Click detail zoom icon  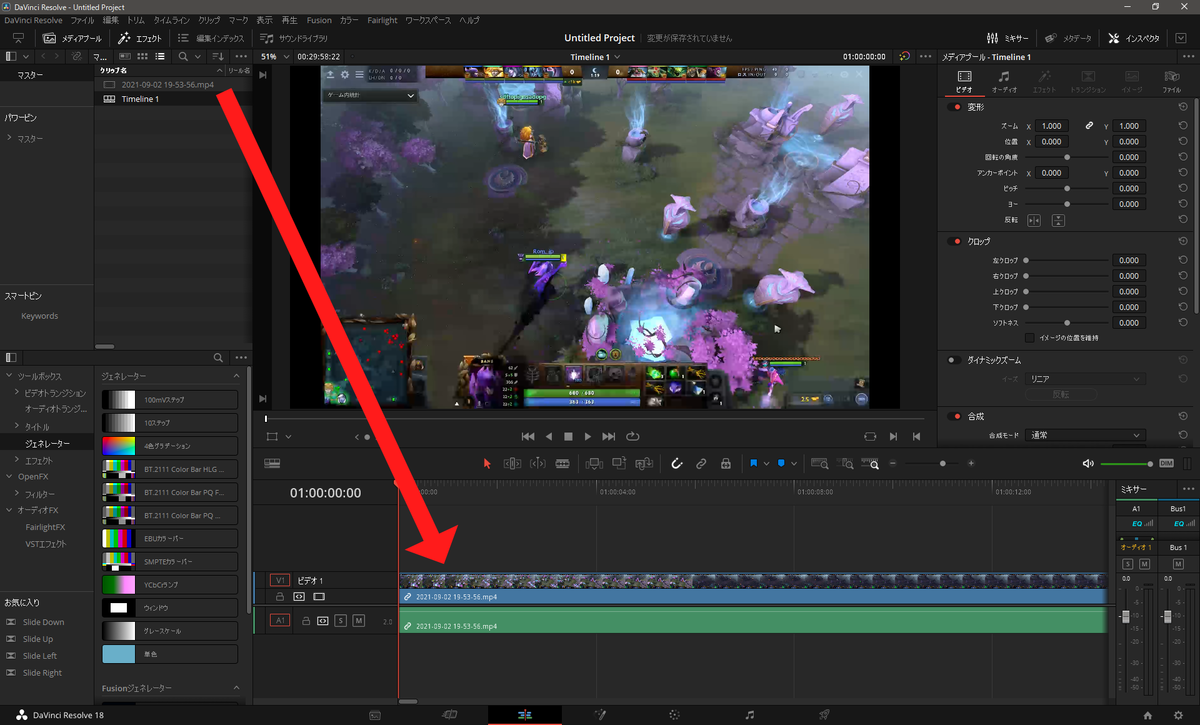click(x=846, y=464)
